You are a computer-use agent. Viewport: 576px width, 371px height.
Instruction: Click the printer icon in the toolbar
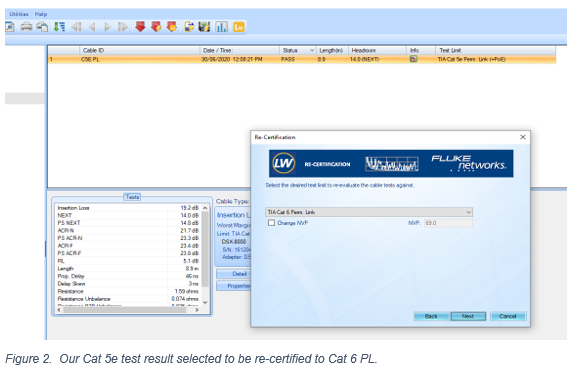(26, 27)
